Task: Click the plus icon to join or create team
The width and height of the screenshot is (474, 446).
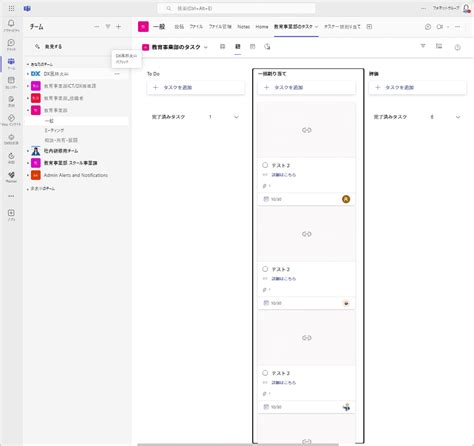Action: (x=118, y=27)
